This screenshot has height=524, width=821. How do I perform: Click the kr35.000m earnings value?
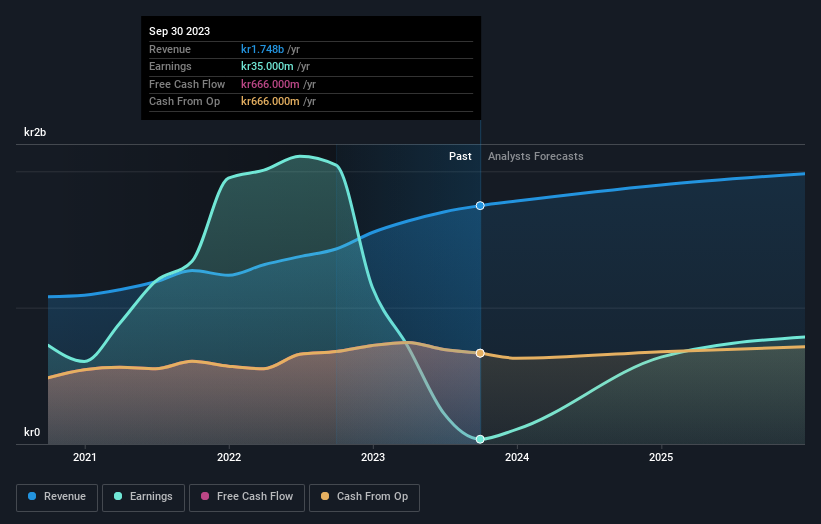(x=267, y=66)
